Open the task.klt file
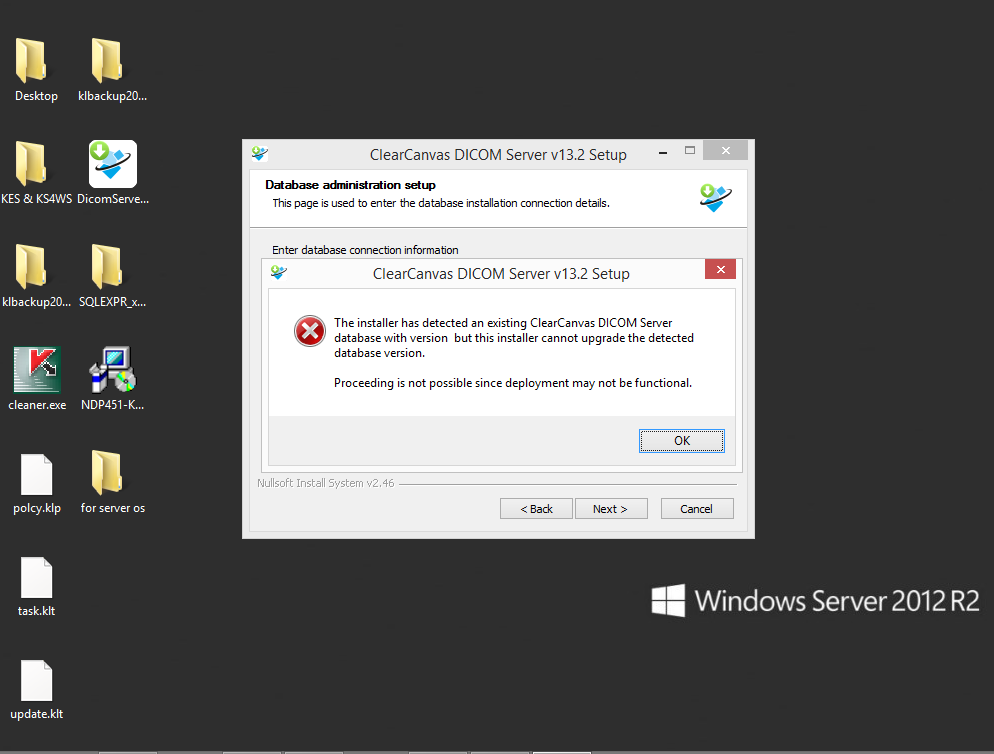994x754 pixels. click(x=36, y=578)
